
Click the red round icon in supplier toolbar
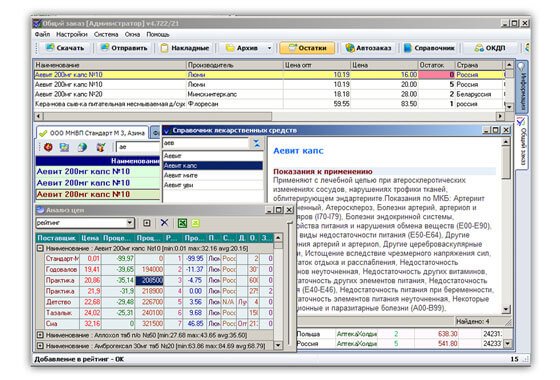(x=48, y=147)
